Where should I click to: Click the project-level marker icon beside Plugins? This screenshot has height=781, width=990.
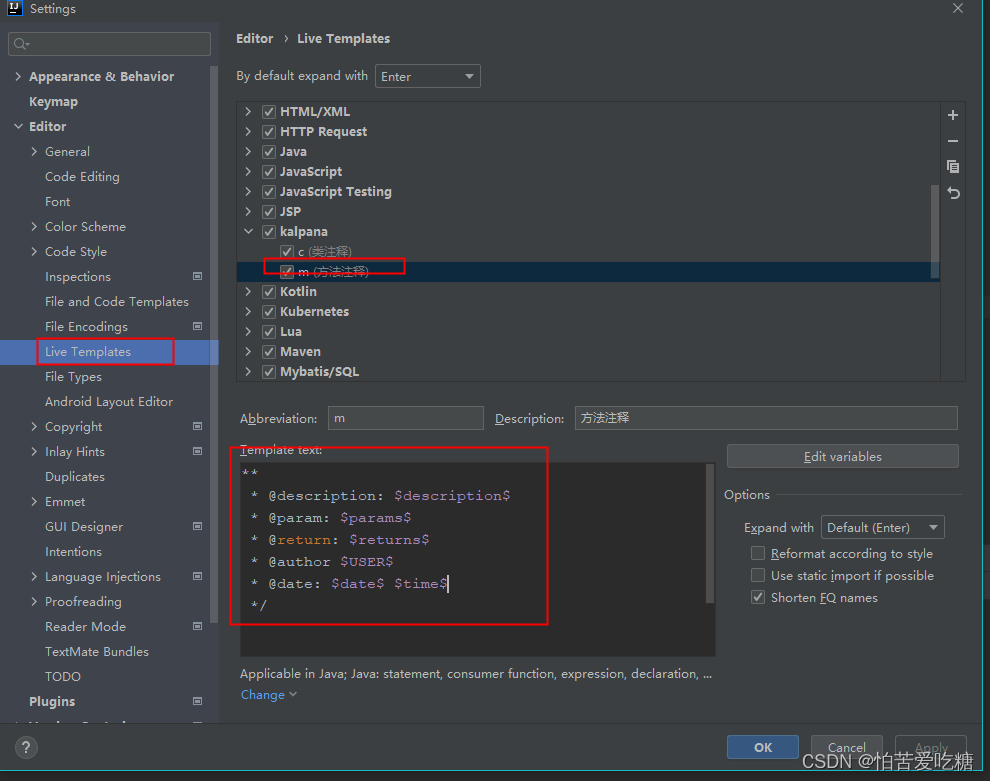pyautogui.click(x=197, y=701)
